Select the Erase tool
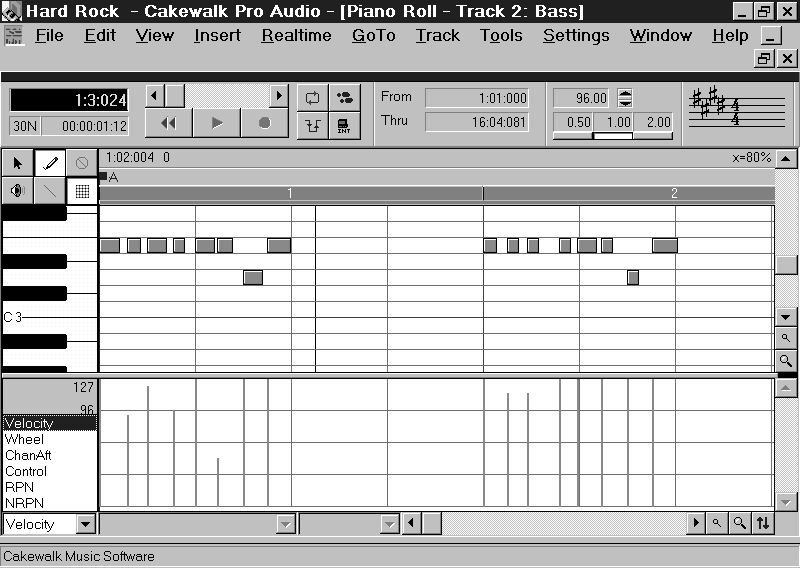This screenshot has height=568, width=800. pos(82,163)
